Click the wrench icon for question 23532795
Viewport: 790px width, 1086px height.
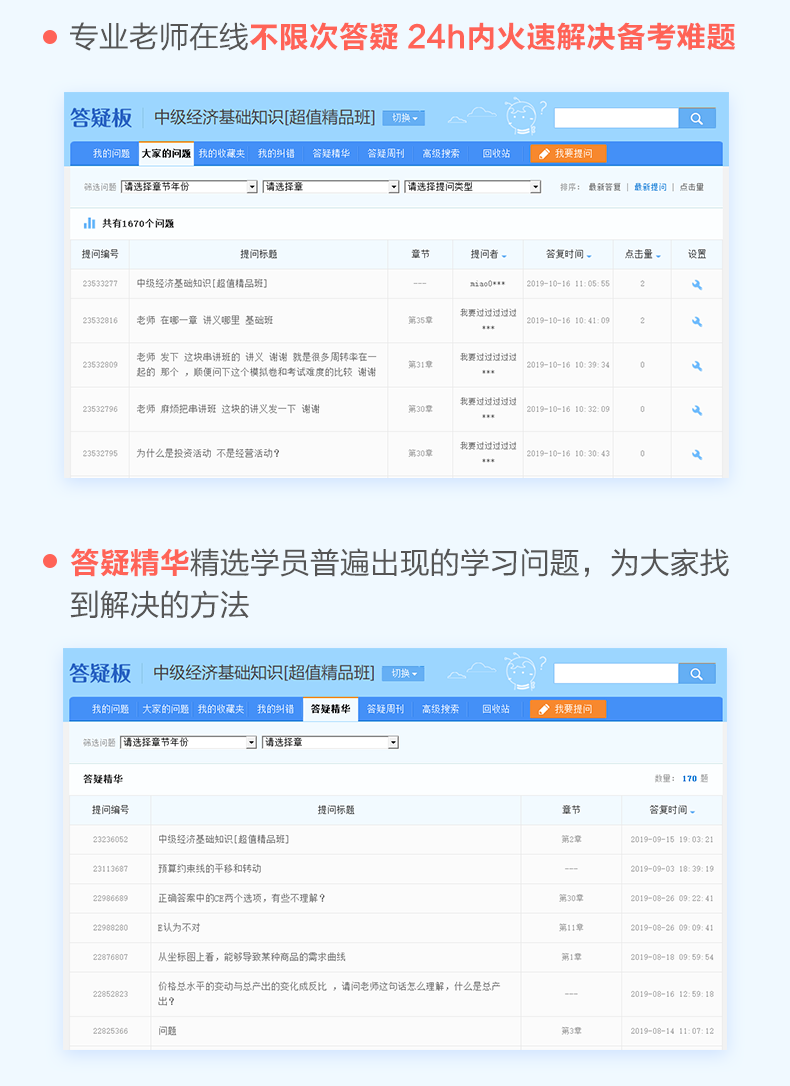click(x=697, y=454)
